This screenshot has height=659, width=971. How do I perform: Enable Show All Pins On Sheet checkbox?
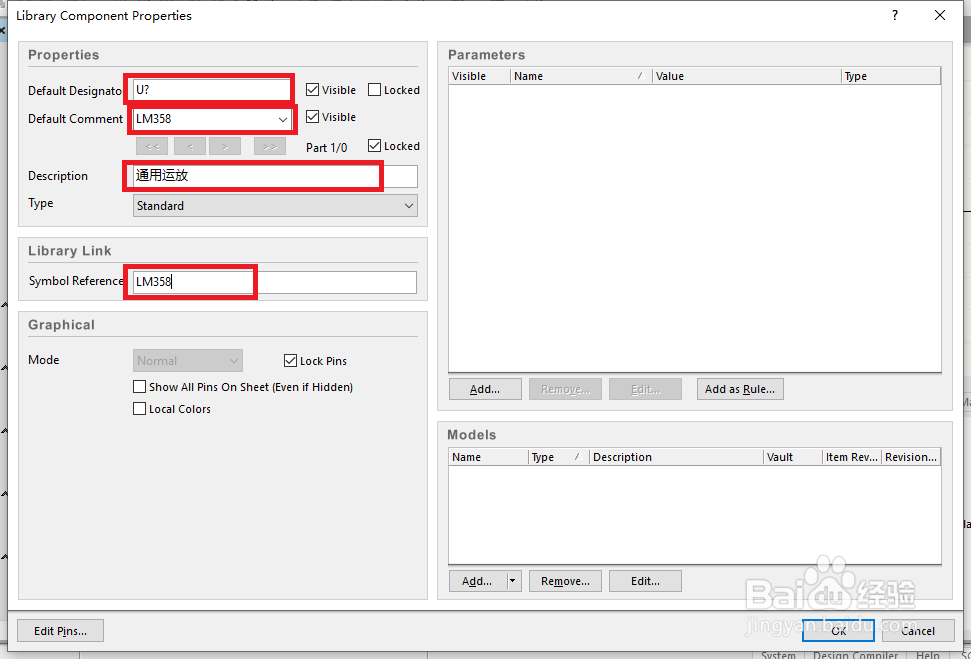pyautogui.click(x=139, y=387)
